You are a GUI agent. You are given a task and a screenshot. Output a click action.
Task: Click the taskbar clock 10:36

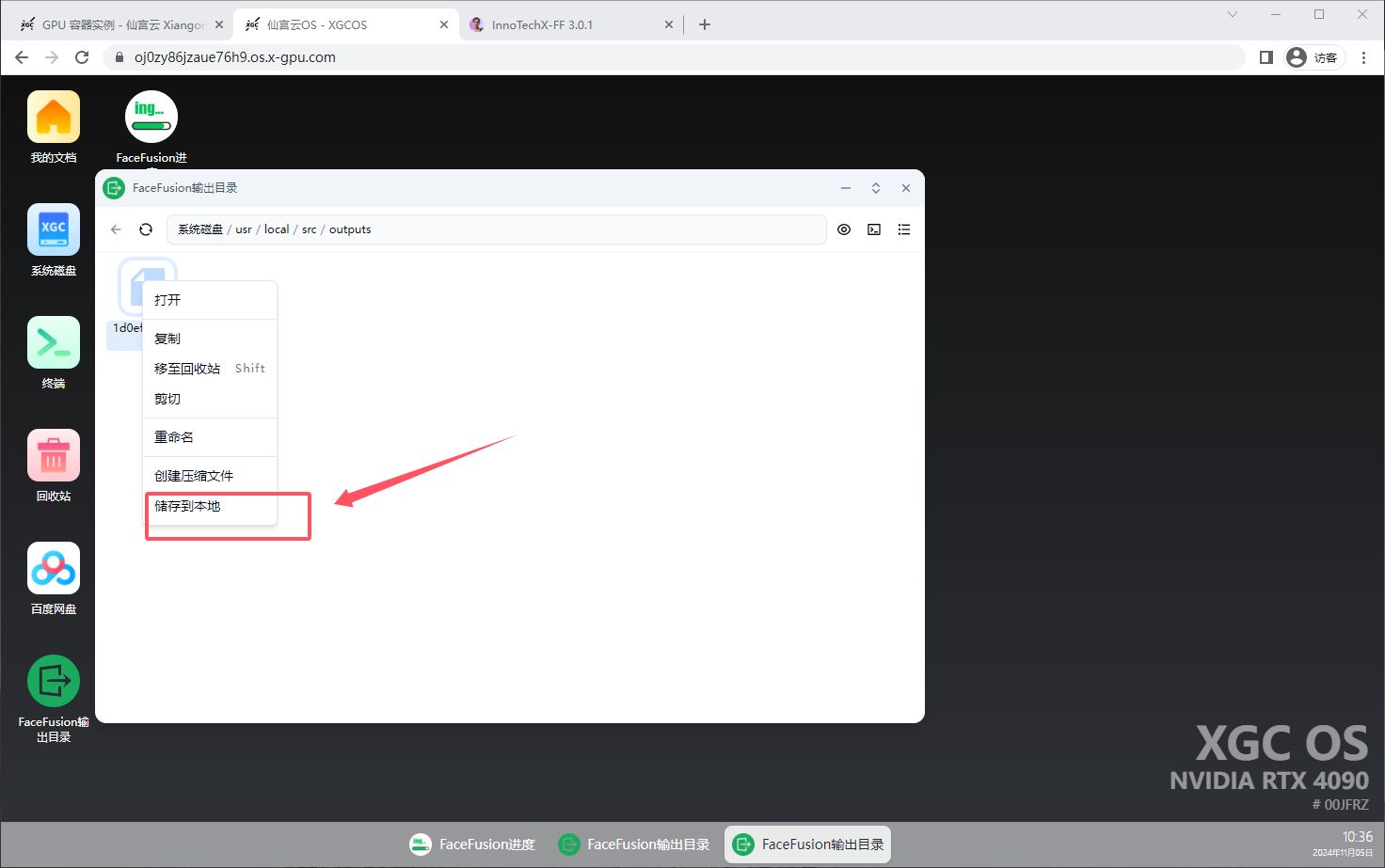[1357, 836]
